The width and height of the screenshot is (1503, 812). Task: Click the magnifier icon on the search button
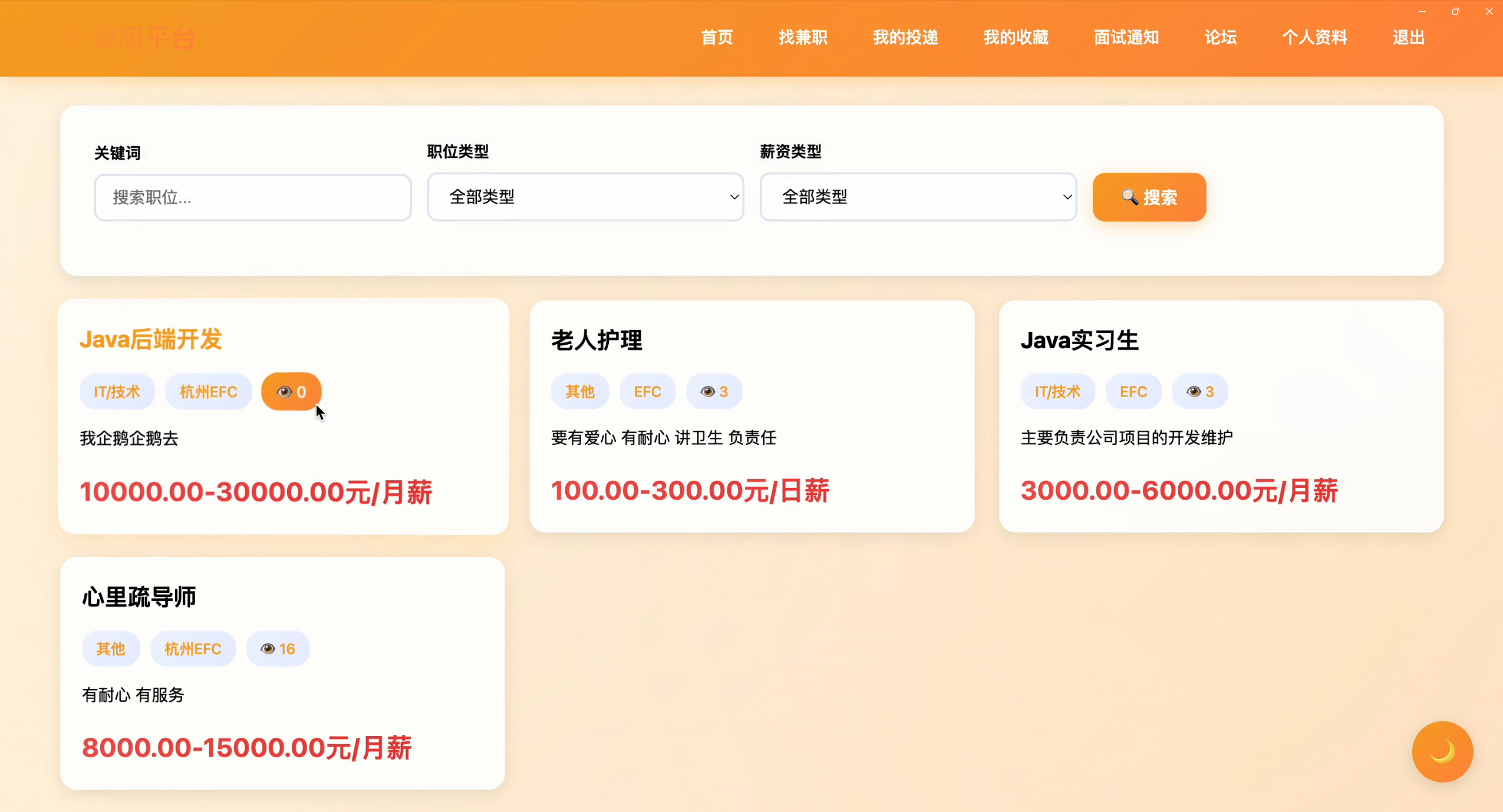coord(1129,197)
